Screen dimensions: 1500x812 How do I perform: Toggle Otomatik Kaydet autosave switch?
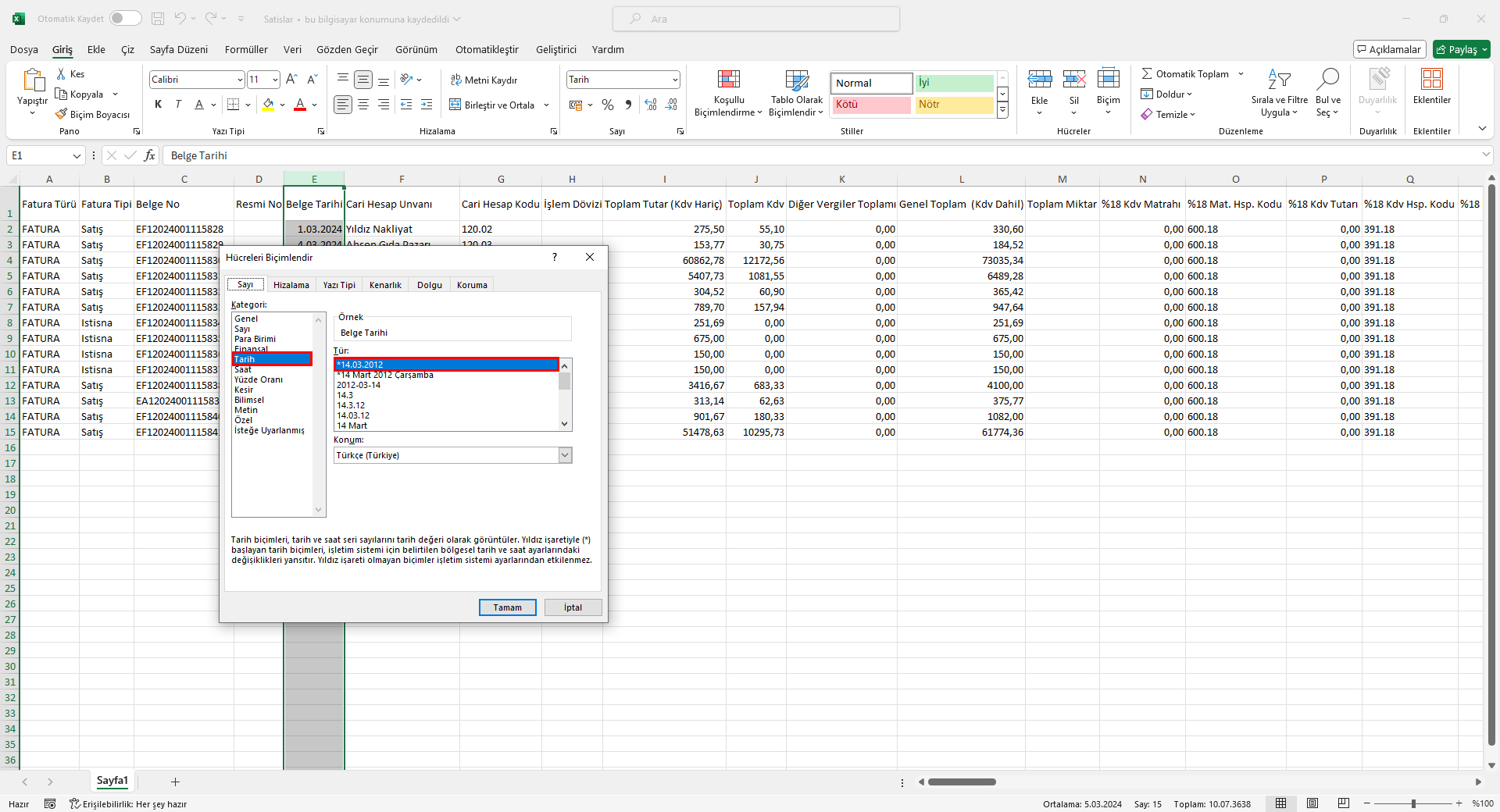tap(125, 18)
